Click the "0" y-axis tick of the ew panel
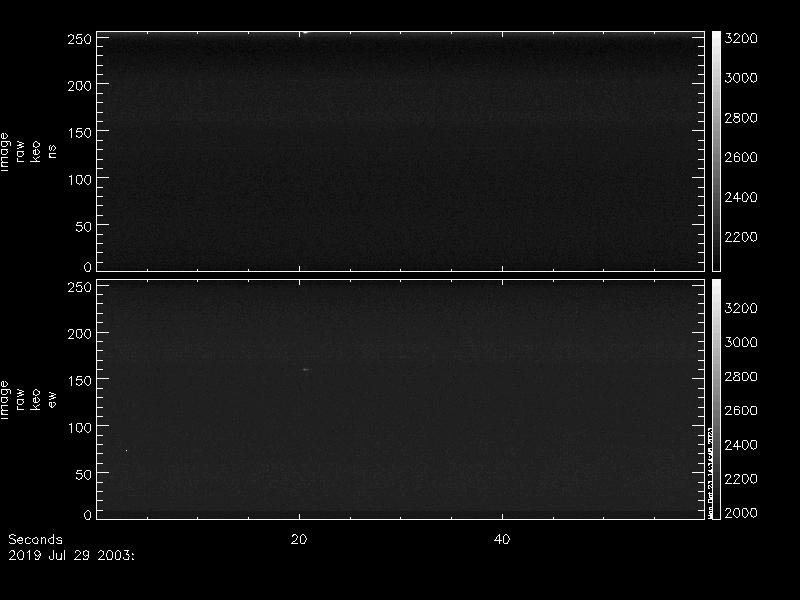800x600 pixels. [88, 514]
